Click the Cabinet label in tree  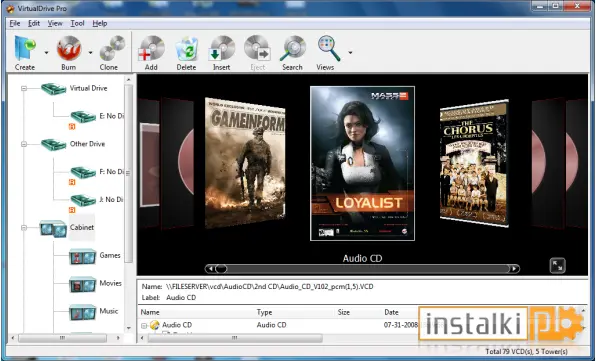[82, 227]
